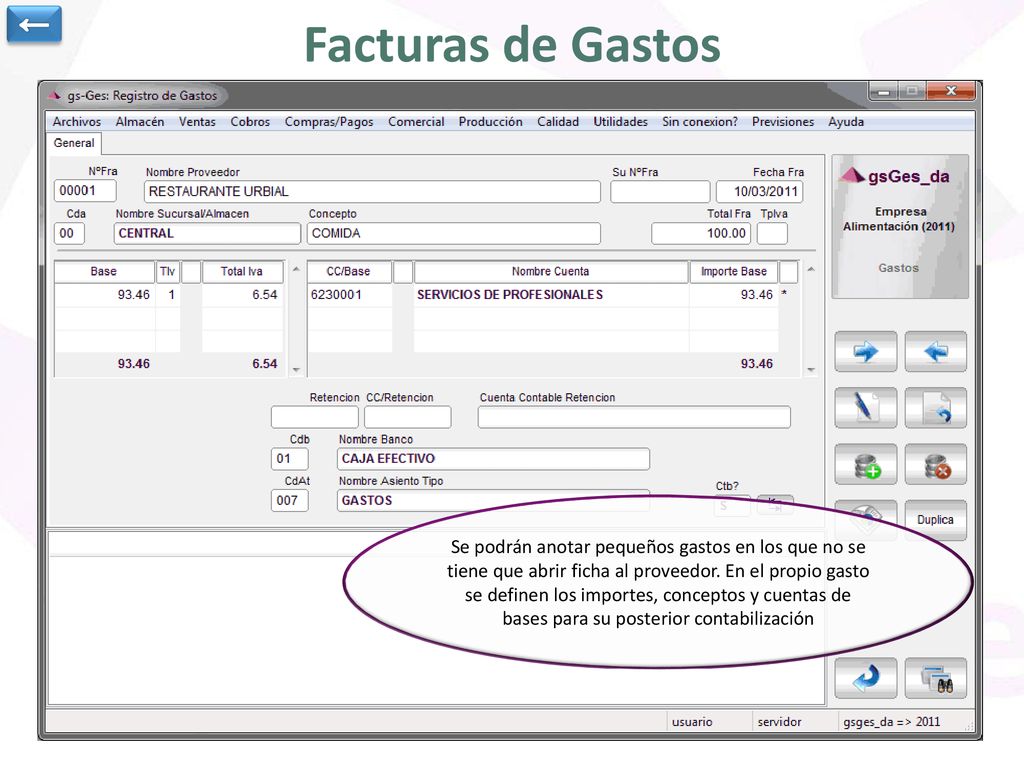Click the Total Fra field 100.00
Viewport: 1024px width, 768px height.
pos(701,233)
